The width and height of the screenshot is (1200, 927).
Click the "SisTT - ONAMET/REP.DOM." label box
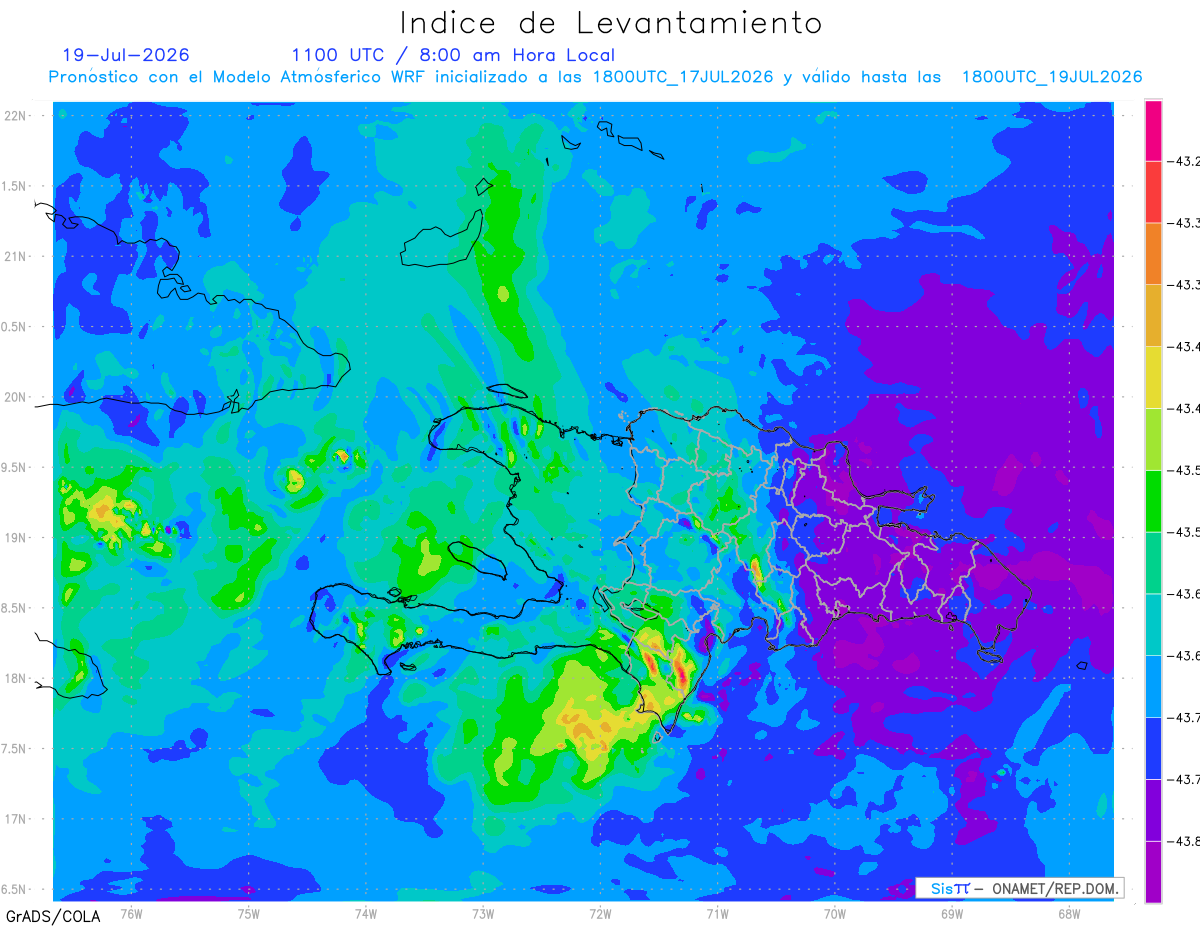(1019, 888)
